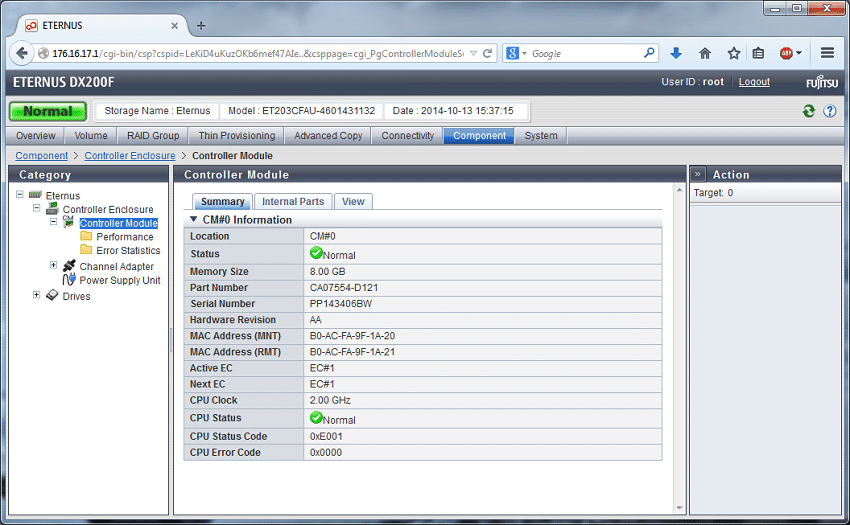
Task: Expand the Drives tree node
Action: (37, 294)
